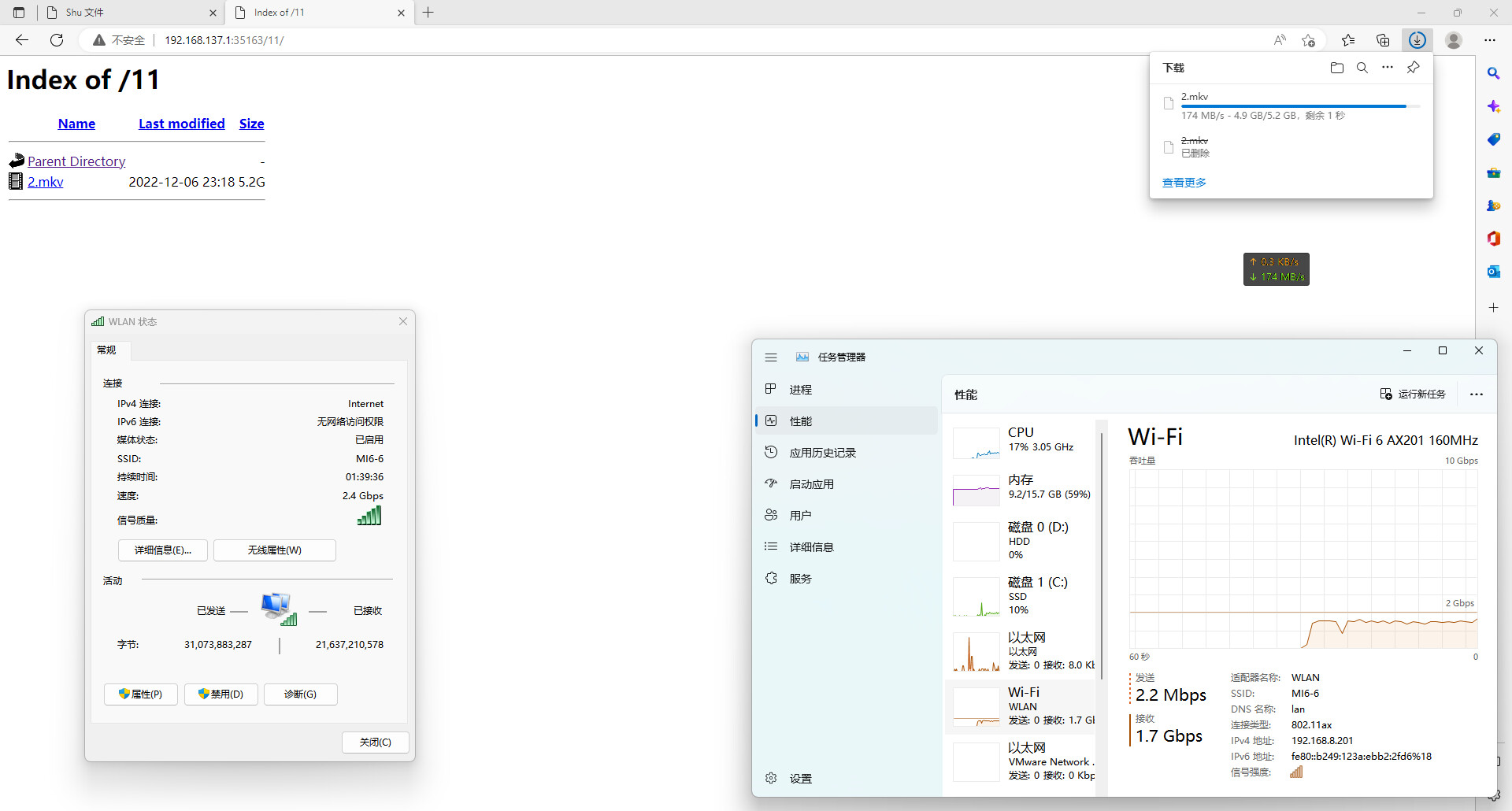Click 运行新任务 in Task Manager

coord(1413,394)
